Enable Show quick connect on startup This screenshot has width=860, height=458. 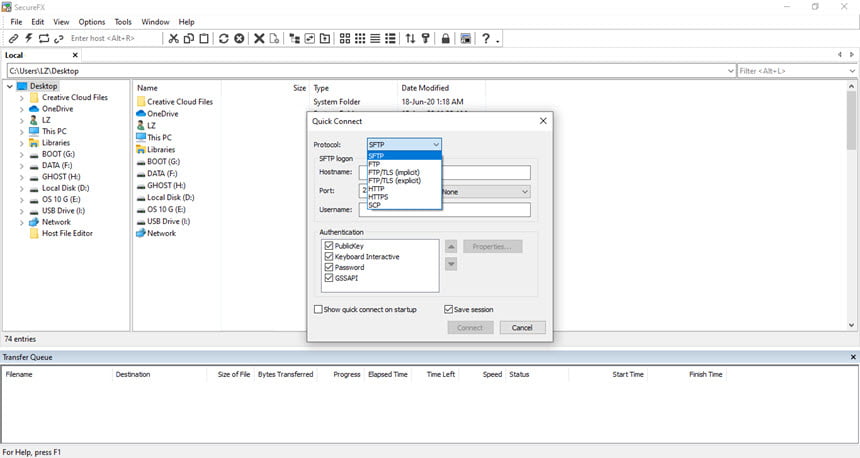(318, 309)
